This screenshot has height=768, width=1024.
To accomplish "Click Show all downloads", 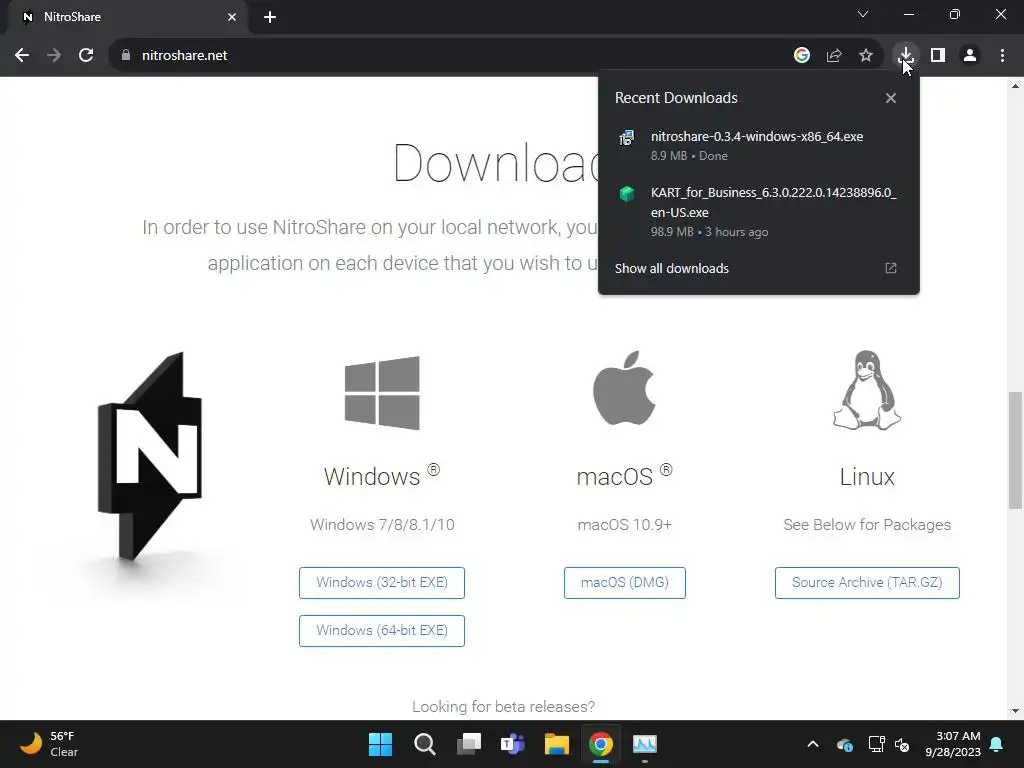I will click(672, 268).
